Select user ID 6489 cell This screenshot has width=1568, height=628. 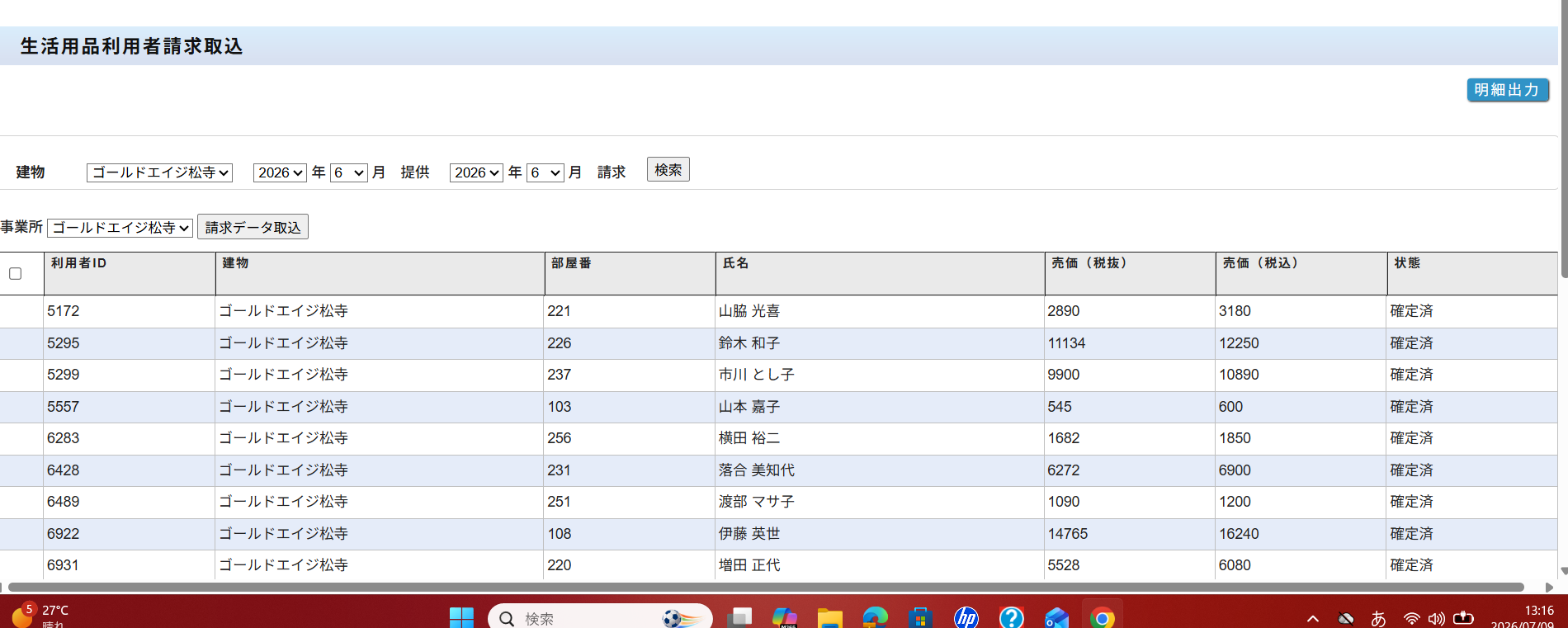pyautogui.click(x=130, y=502)
